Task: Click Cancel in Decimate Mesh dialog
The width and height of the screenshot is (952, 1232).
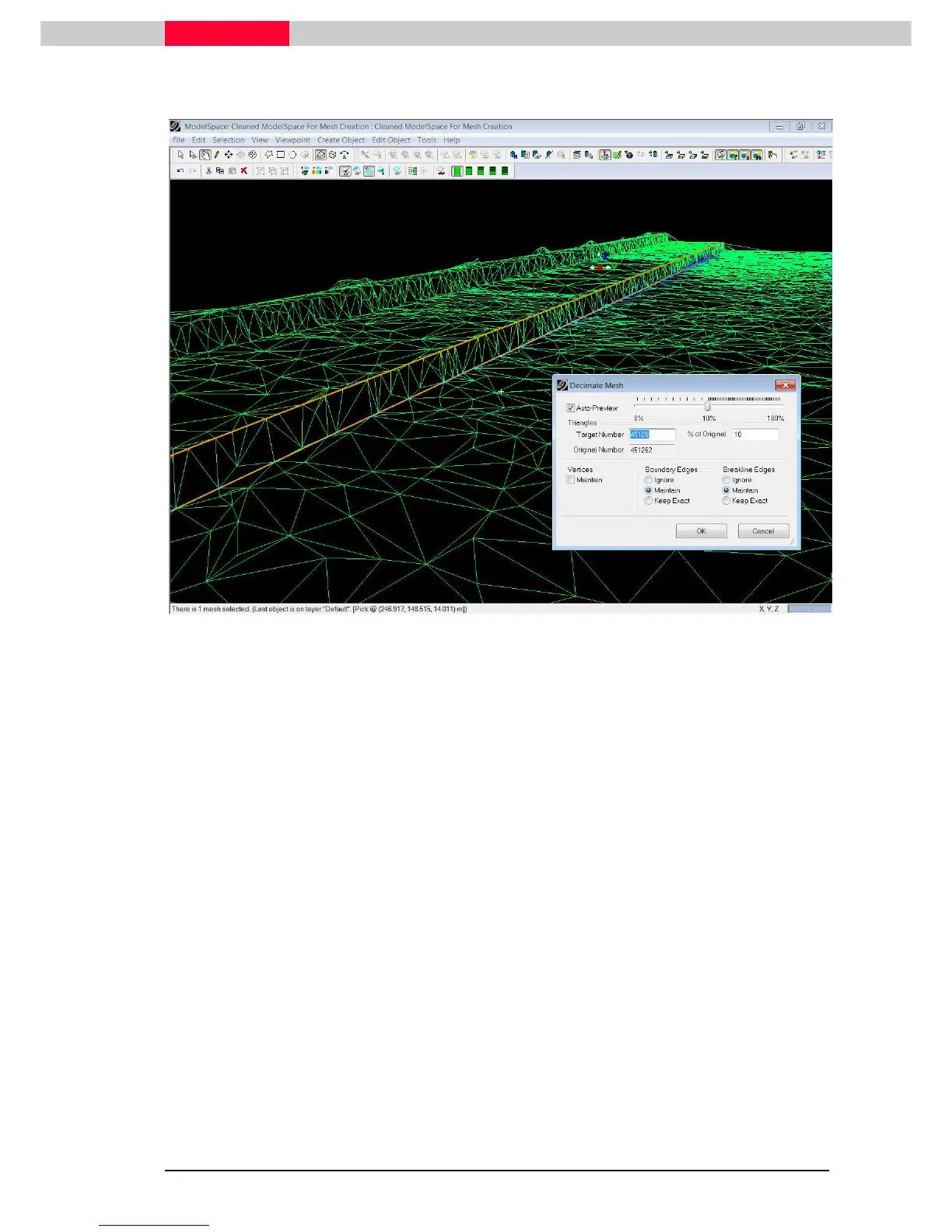Action: pos(763,531)
